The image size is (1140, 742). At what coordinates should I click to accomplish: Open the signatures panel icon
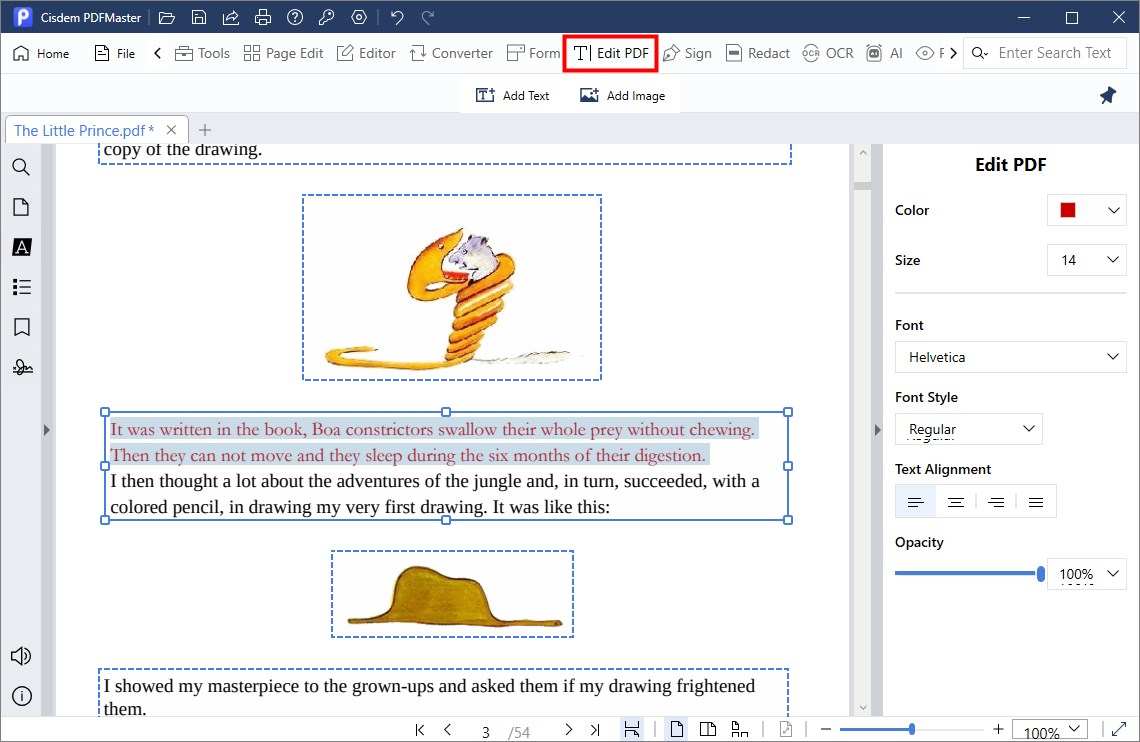coord(22,367)
